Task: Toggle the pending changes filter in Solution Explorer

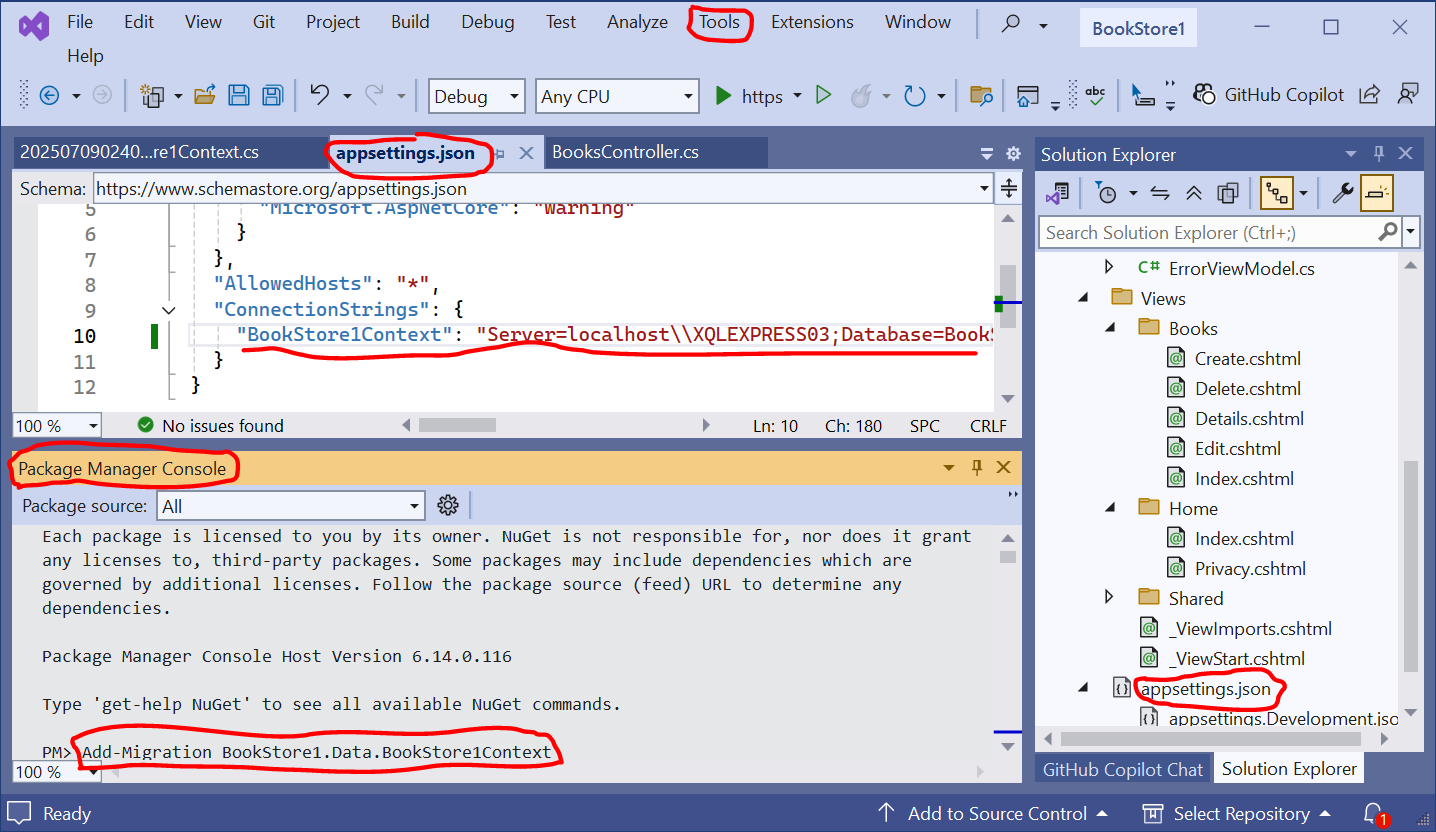Action: [1105, 193]
